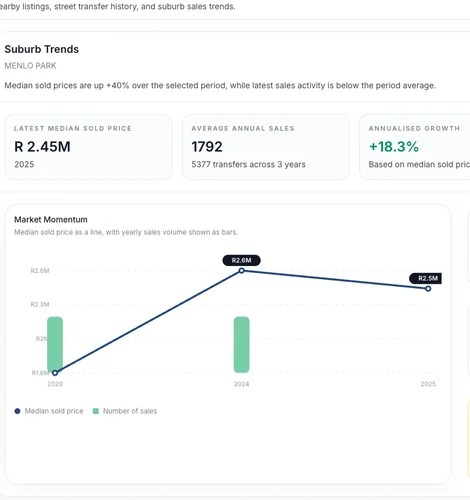The height and width of the screenshot is (500, 470).
Task: Click the dark blue Median sold price legend dot
Action: 17,411
